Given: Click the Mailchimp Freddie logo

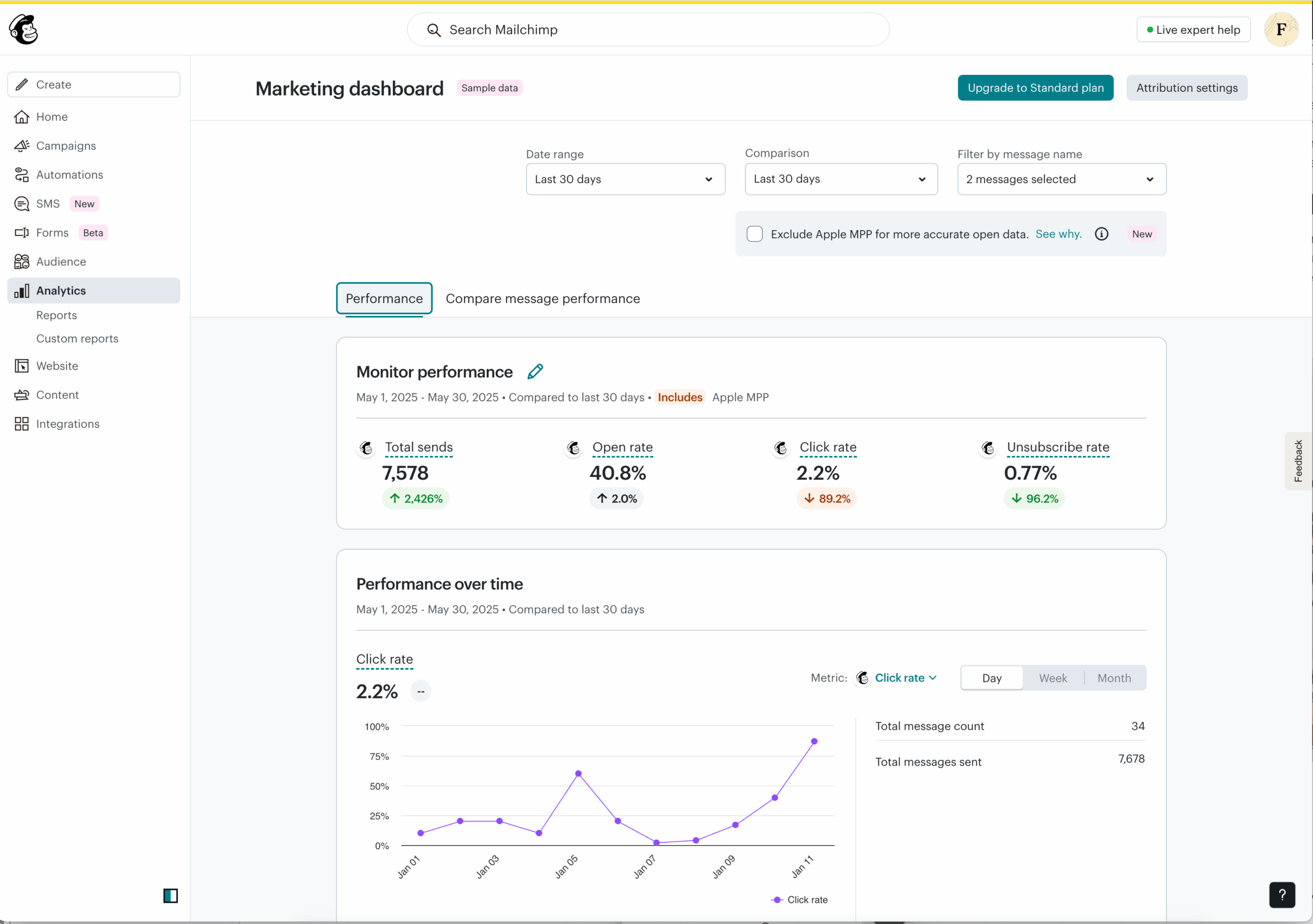Looking at the screenshot, I should 24,29.
